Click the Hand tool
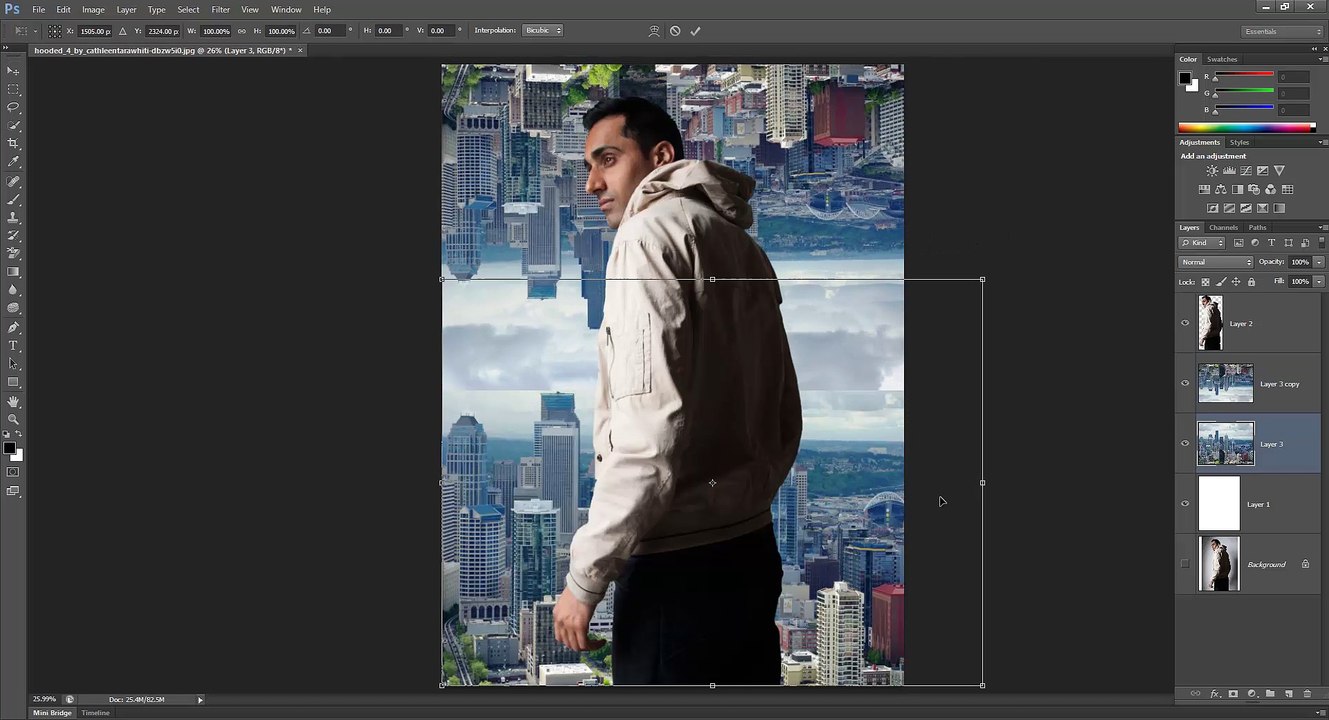The image size is (1329, 720). click(13, 401)
